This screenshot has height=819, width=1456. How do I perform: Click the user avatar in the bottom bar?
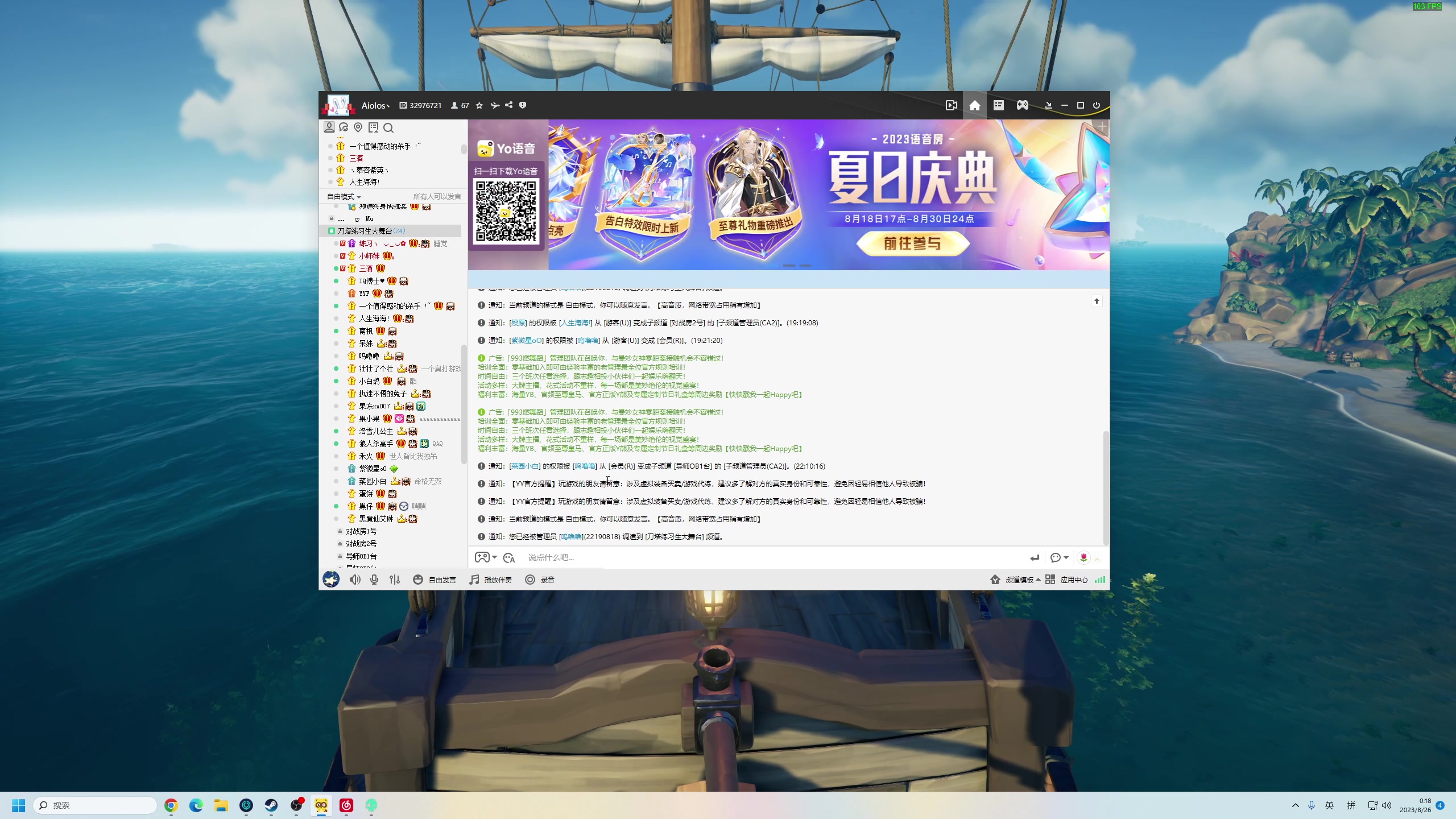(x=331, y=580)
